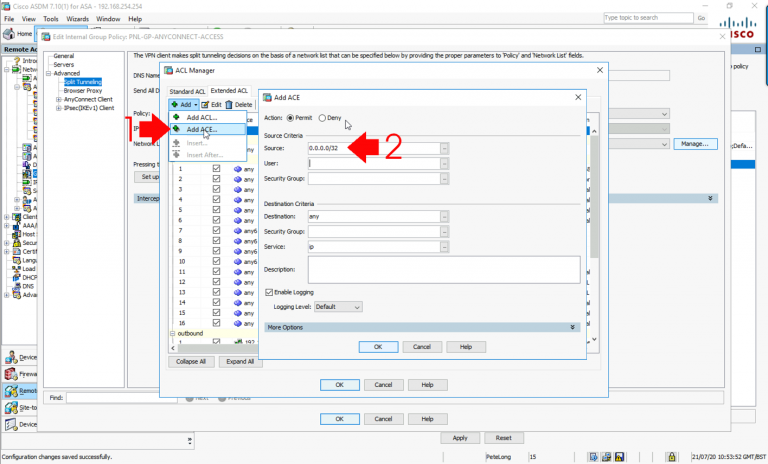Toggle enabled checkbox for ACL row 10
Screen dimensions: 768x464
click(216, 261)
